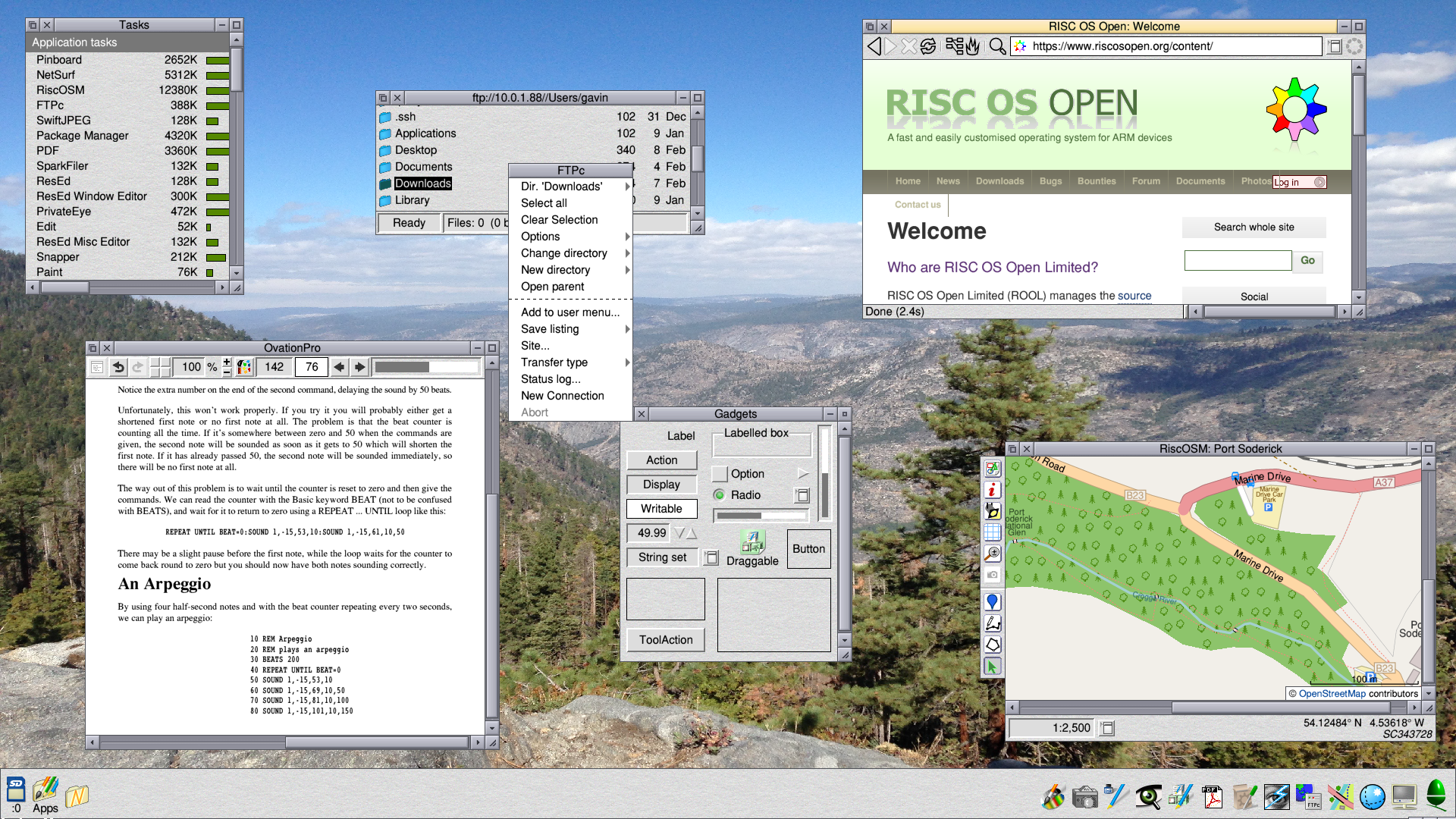Open the popup menu beside Radio
Screen dimensions: 1456x819
coord(802,495)
